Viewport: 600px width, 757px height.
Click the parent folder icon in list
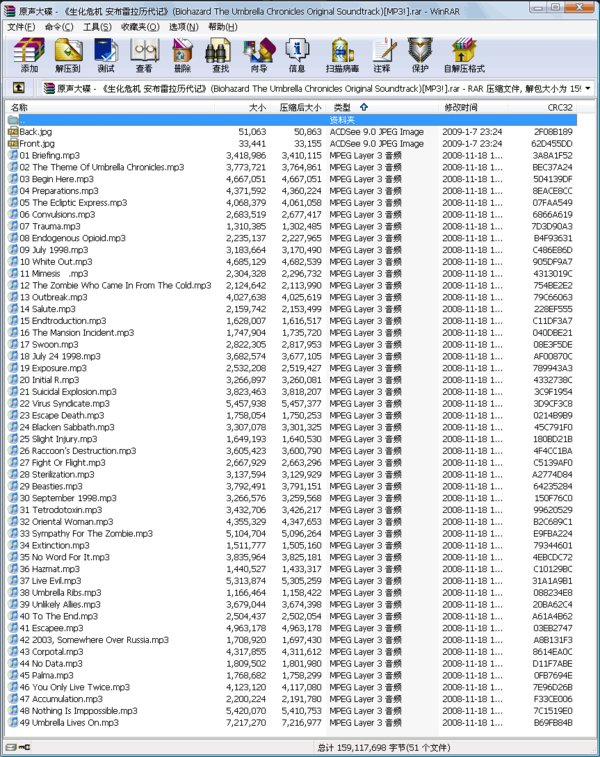coord(13,120)
